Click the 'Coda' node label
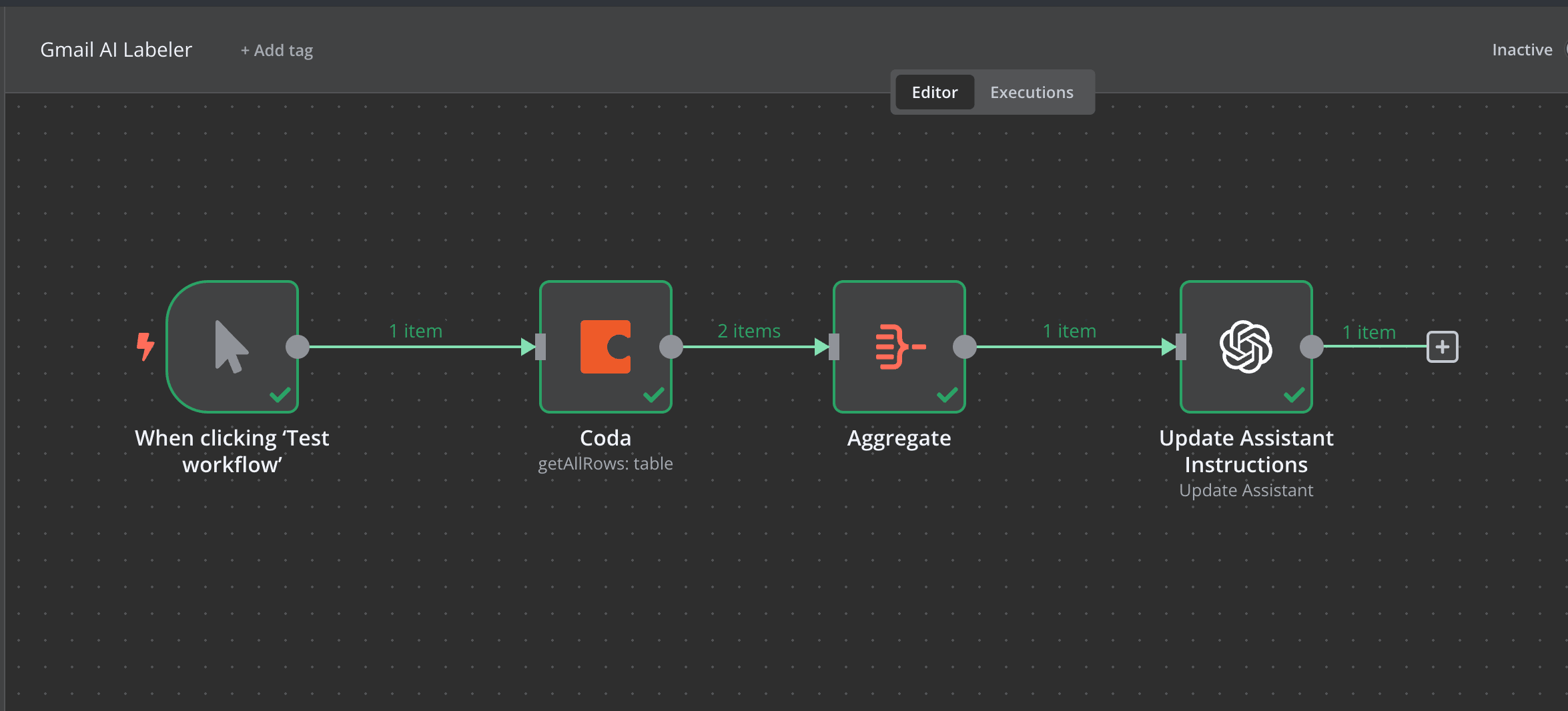The width and height of the screenshot is (1568, 711). 605,438
